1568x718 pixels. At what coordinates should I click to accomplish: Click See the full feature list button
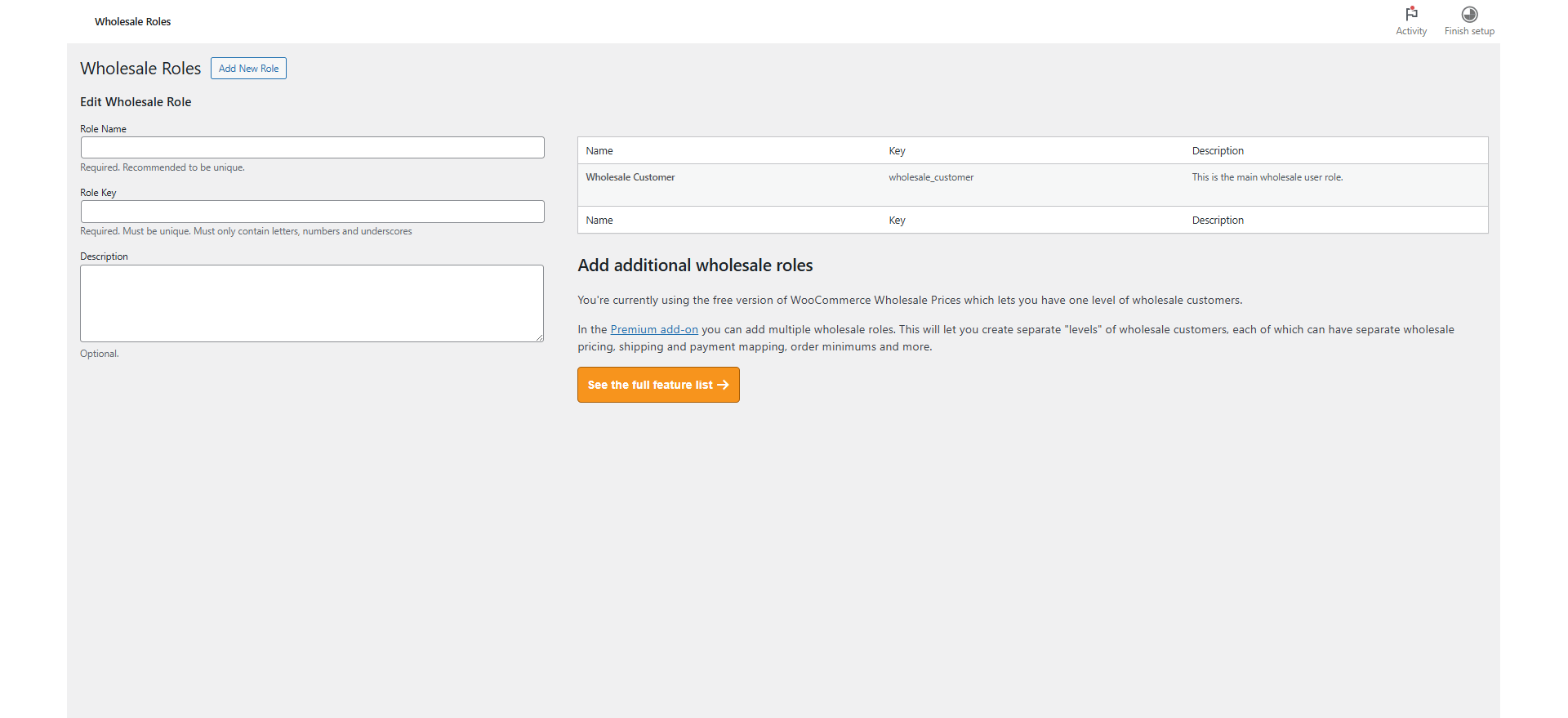click(658, 385)
